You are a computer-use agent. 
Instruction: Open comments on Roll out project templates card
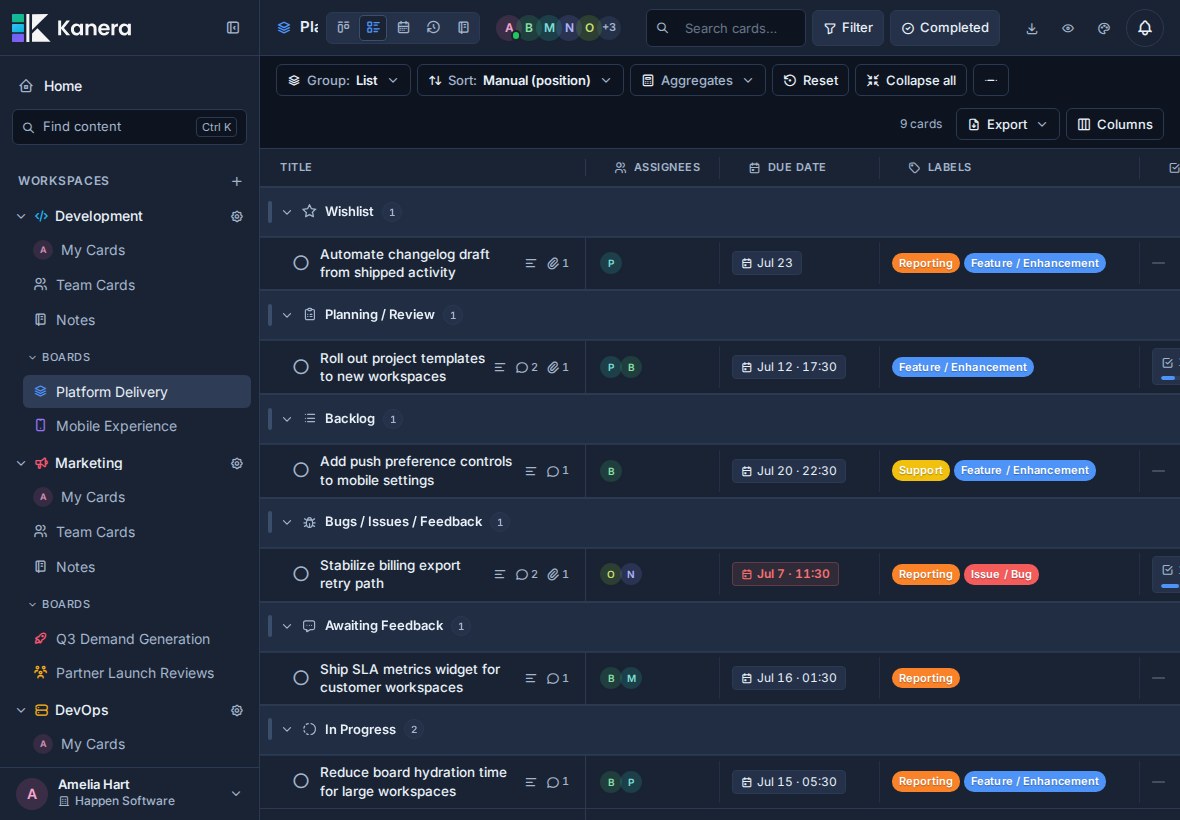(x=527, y=367)
